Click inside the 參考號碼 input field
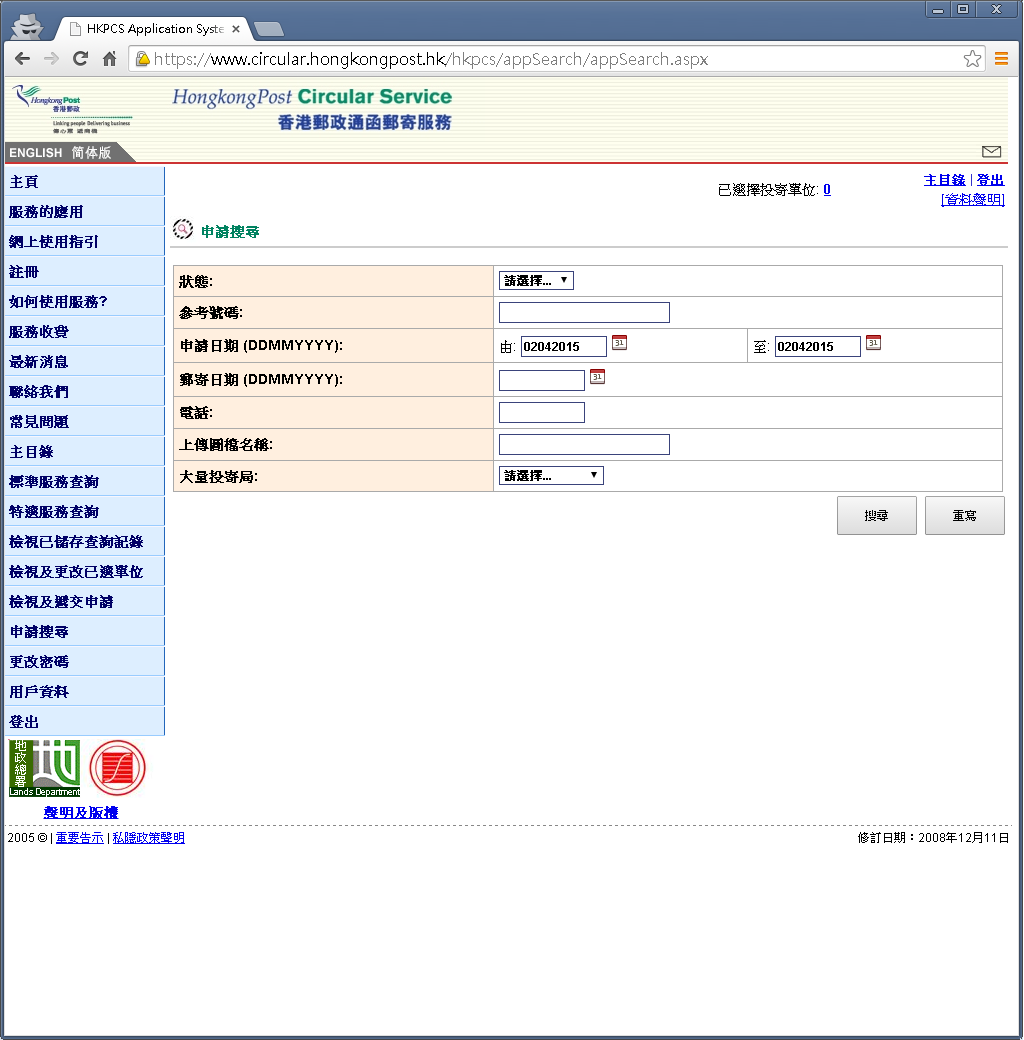Image resolution: width=1024 pixels, height=1040 pixels. click(583, 311)
